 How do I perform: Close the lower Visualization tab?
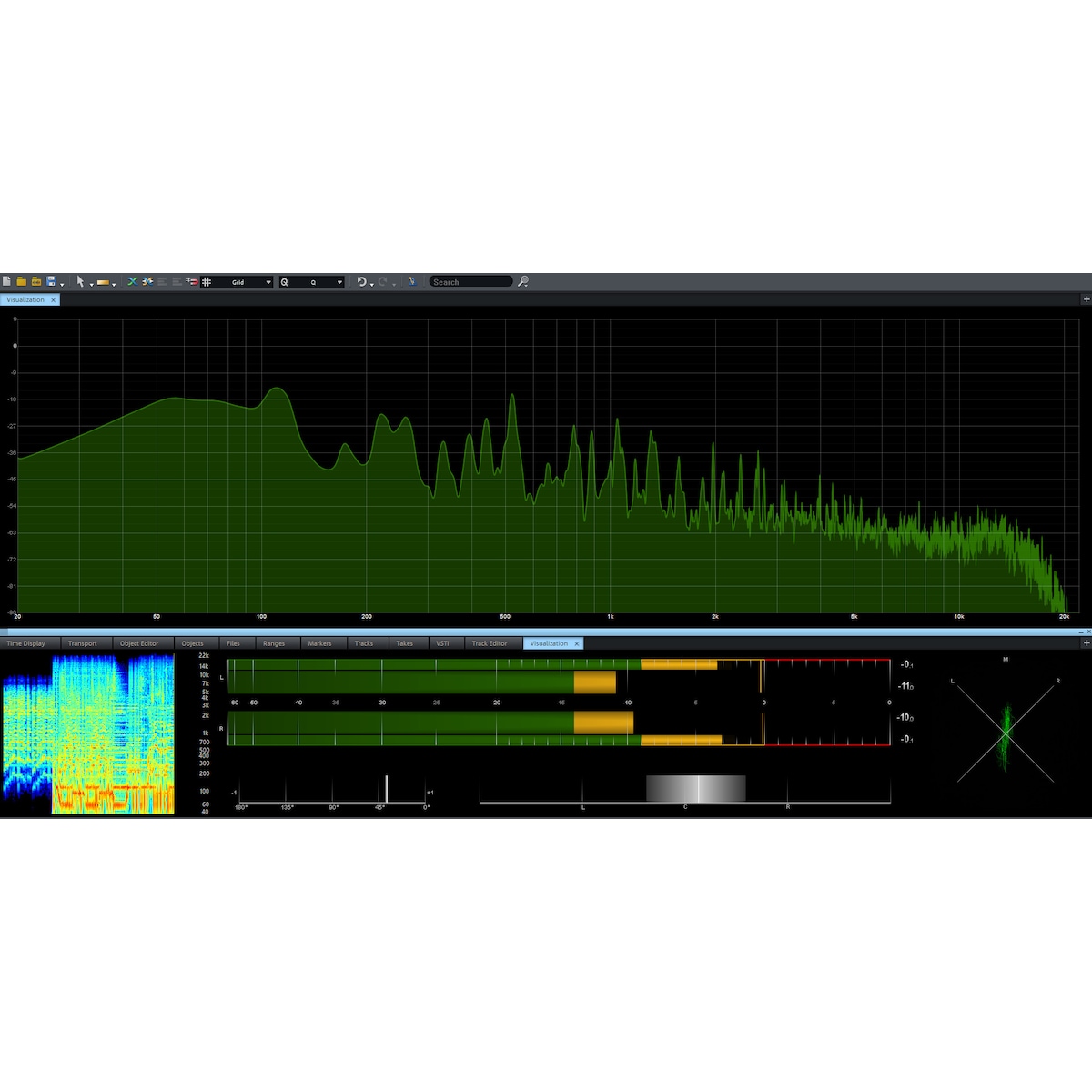click(x=576, y=643)
